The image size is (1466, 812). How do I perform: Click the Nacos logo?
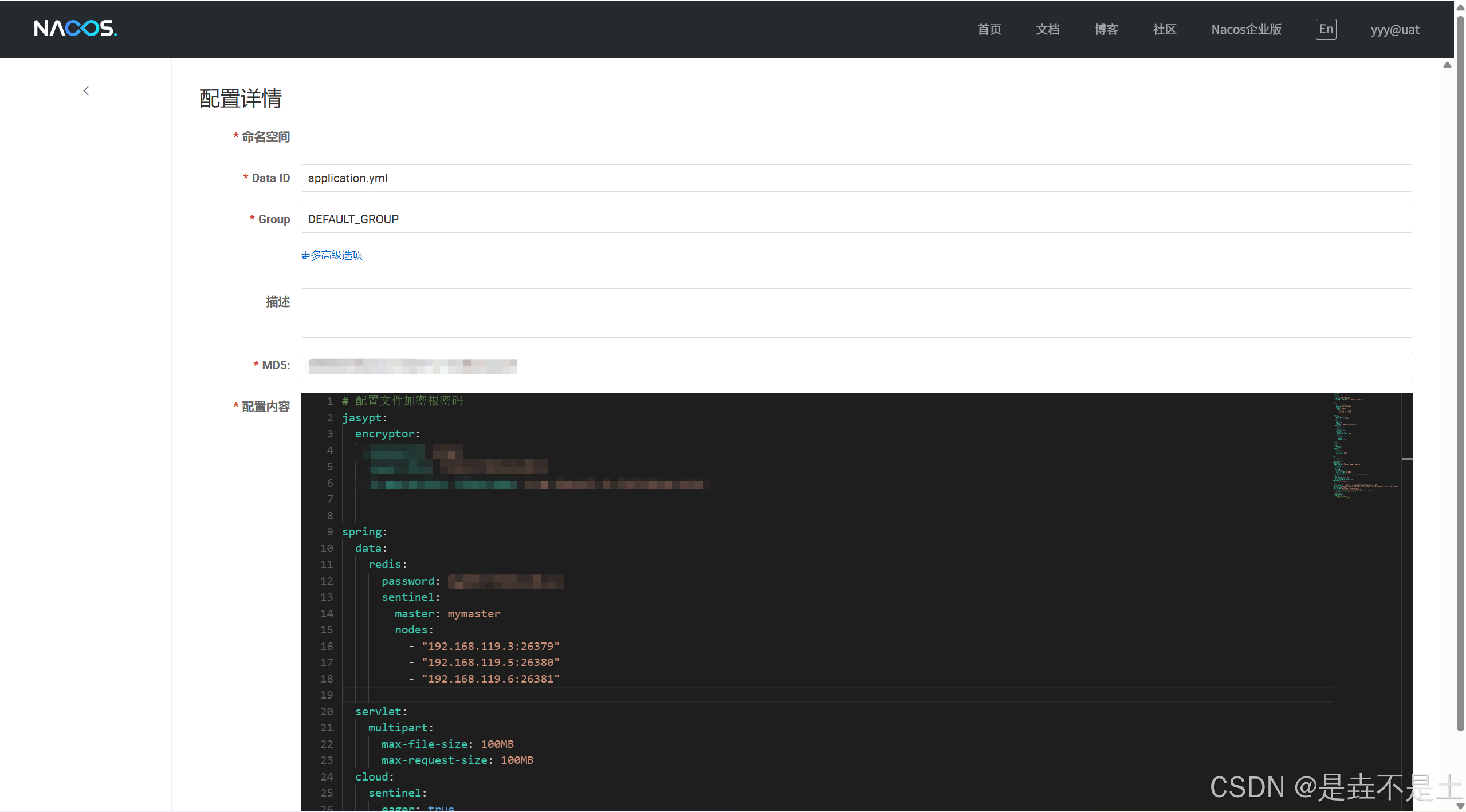(75, 29)
